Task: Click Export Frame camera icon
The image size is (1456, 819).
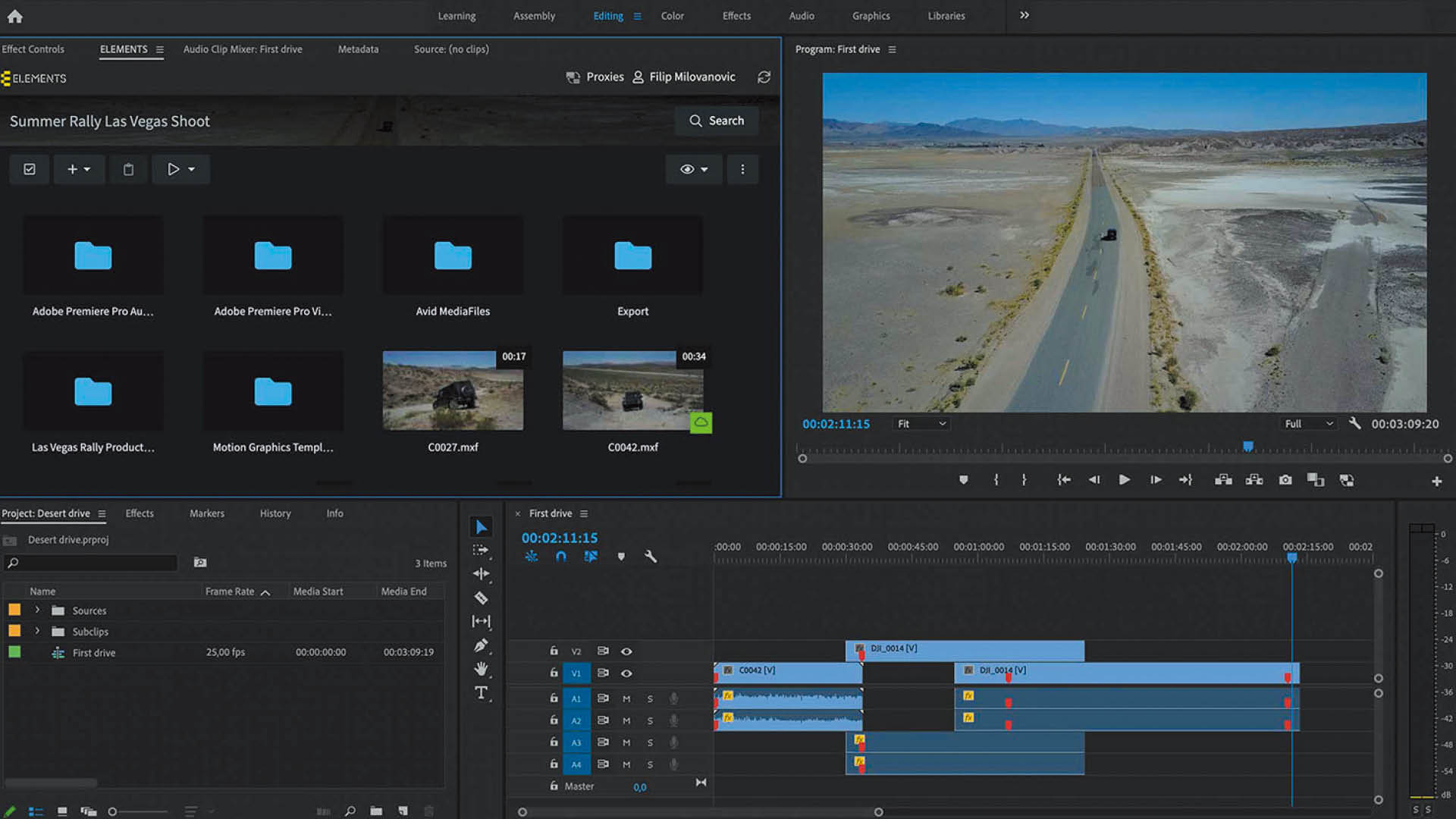Action: coord(1285,480)
